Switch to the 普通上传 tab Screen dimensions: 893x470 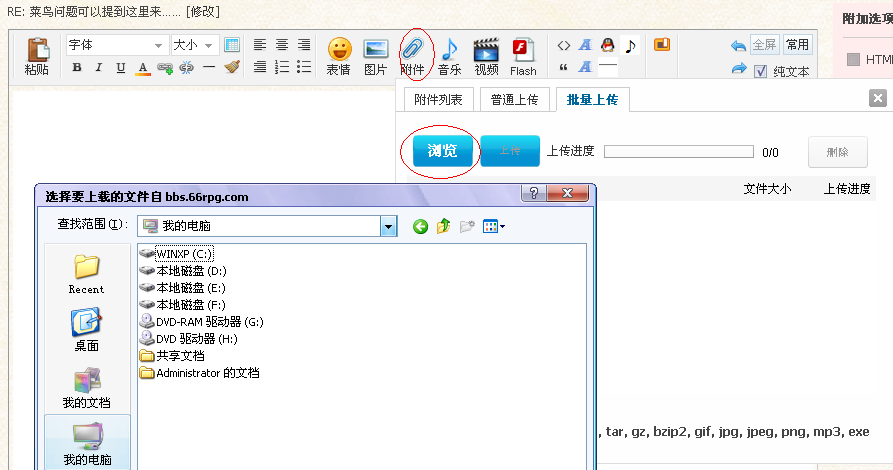pos(514,100)
